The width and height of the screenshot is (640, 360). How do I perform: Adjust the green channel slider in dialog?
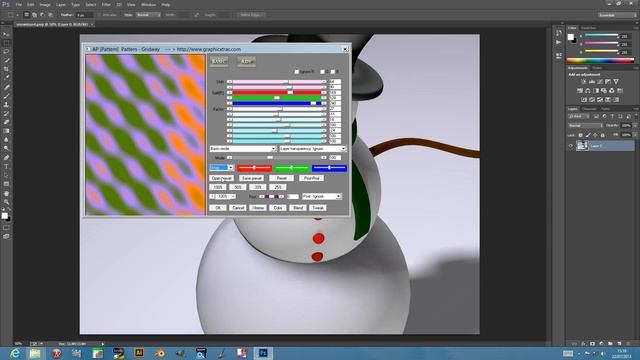pyautogui.click(x=291, y=168)
